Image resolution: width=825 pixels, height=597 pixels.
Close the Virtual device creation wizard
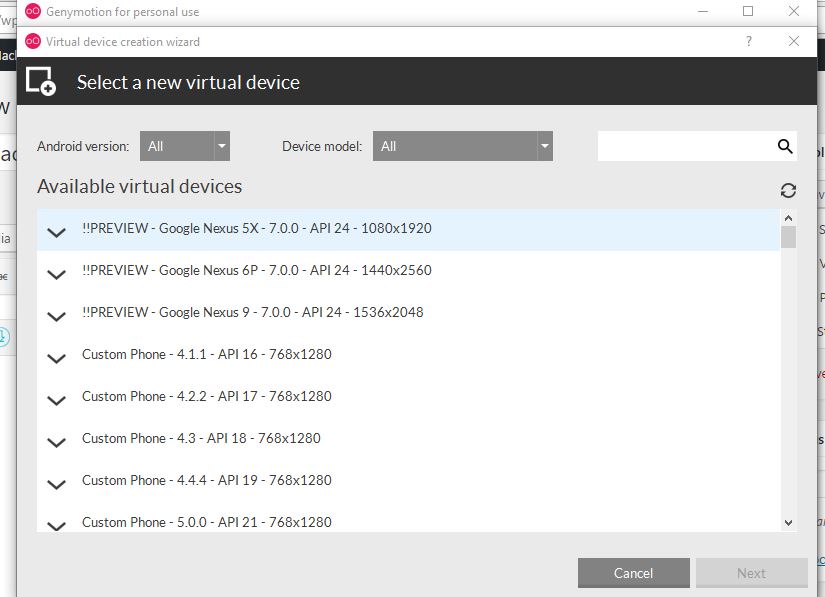coord(794,41)
